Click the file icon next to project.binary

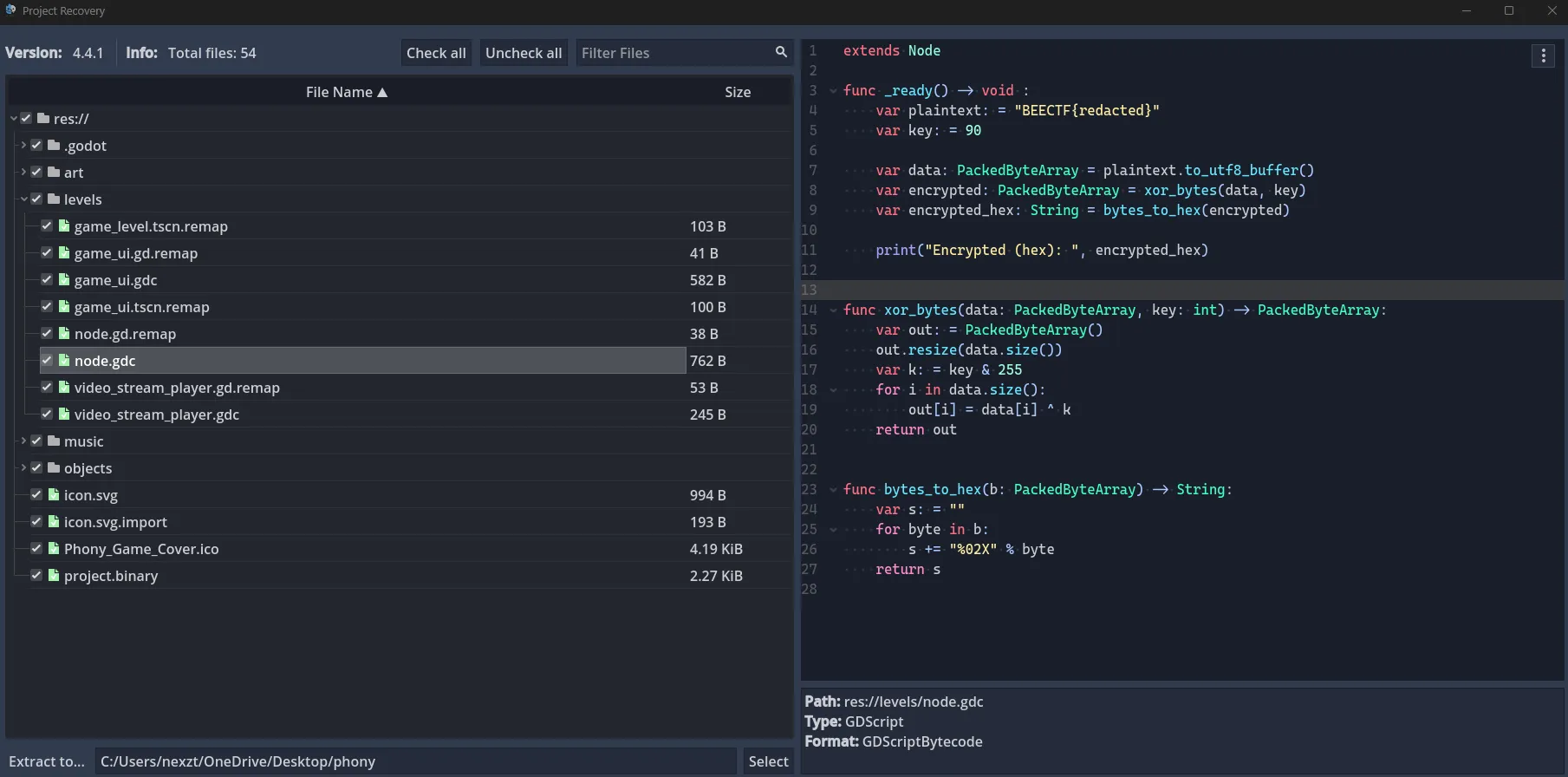point(54,576)
